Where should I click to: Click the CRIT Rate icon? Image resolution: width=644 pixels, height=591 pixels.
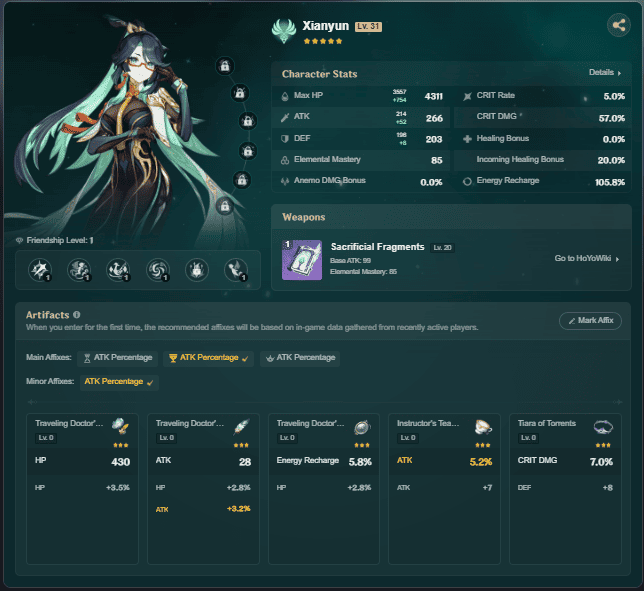click(x=467, y=97)
